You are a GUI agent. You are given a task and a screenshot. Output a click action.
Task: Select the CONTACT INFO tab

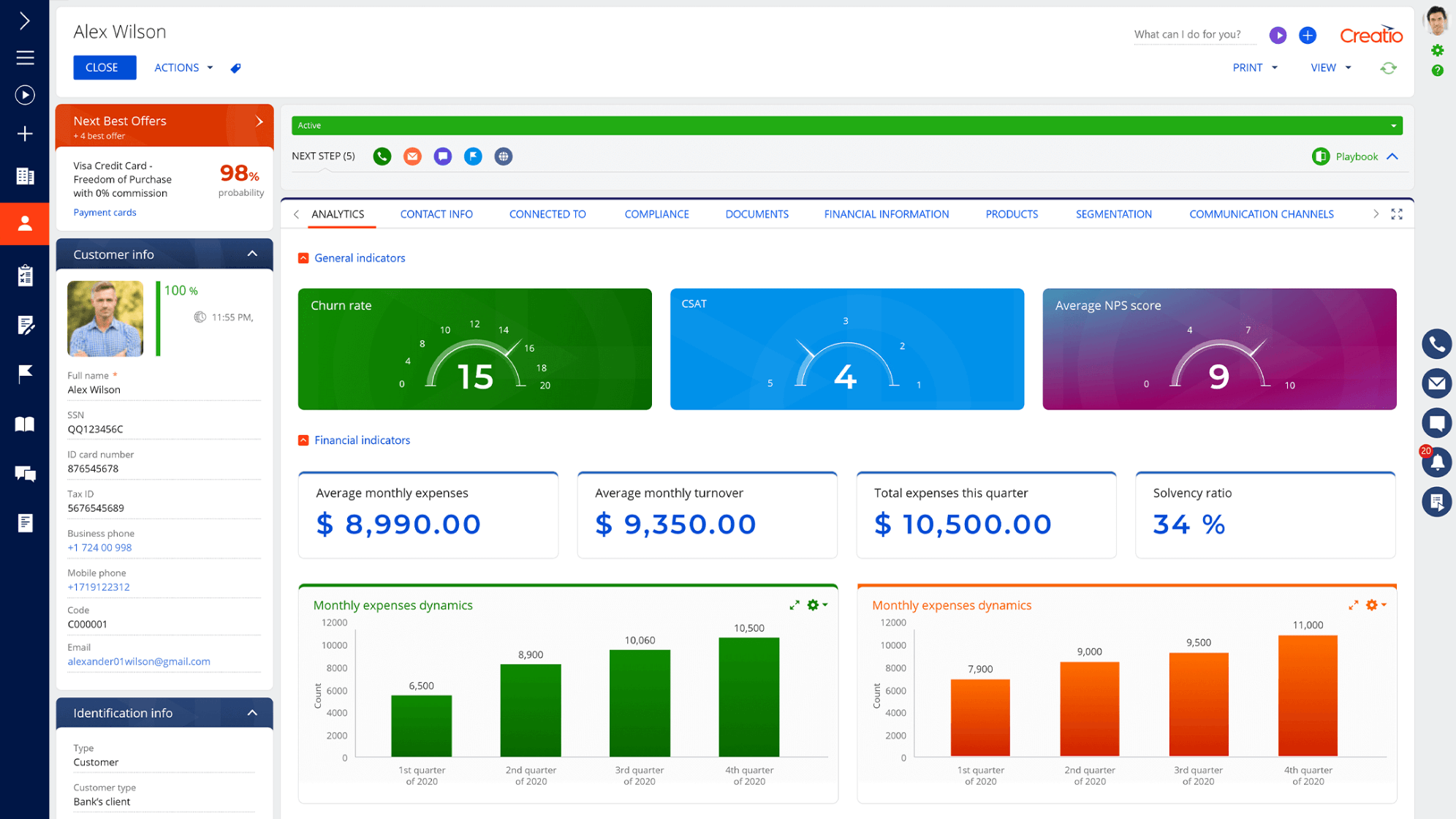(x=437, y=214)
